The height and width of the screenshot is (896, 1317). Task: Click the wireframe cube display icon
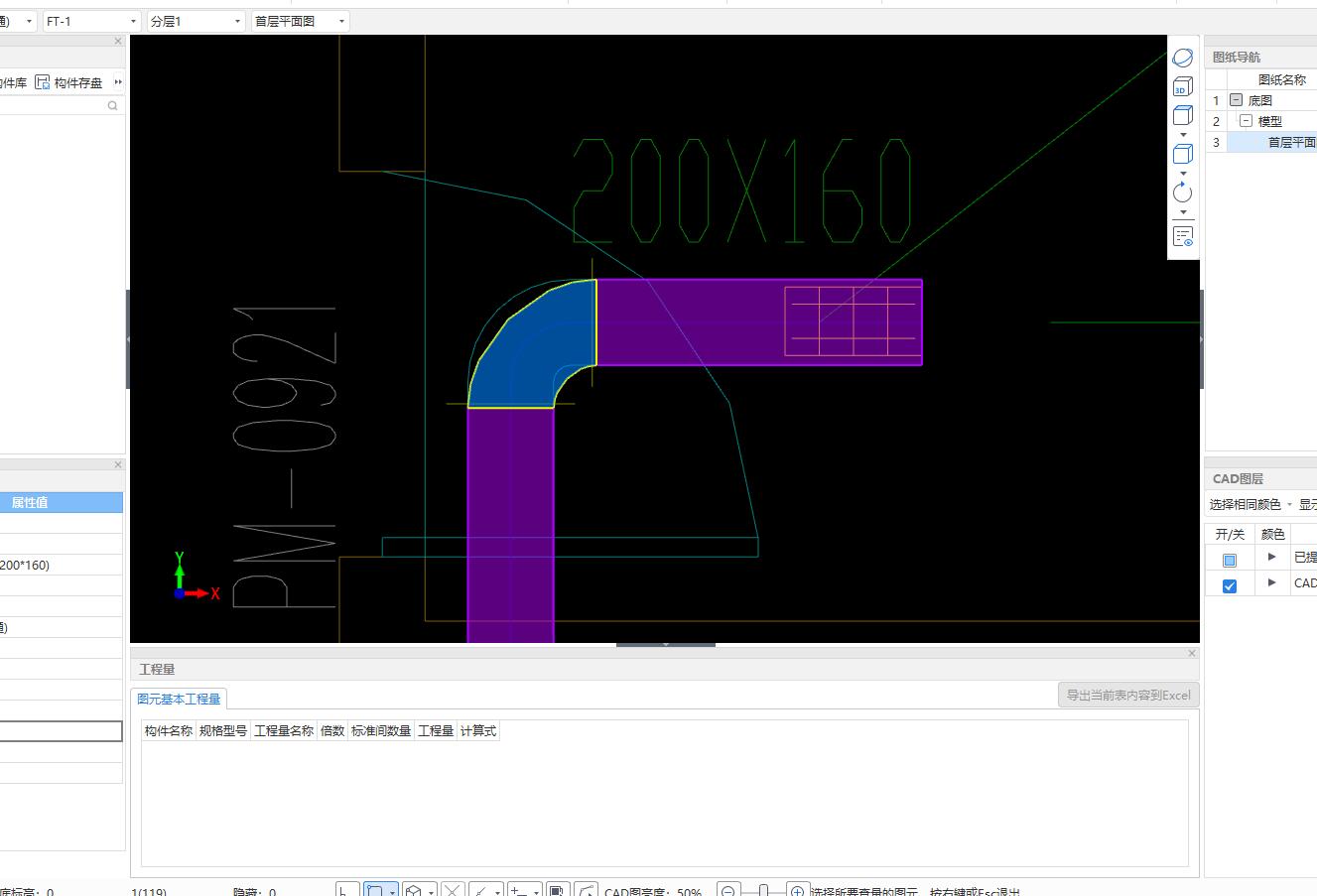(x=1182, y=154)
